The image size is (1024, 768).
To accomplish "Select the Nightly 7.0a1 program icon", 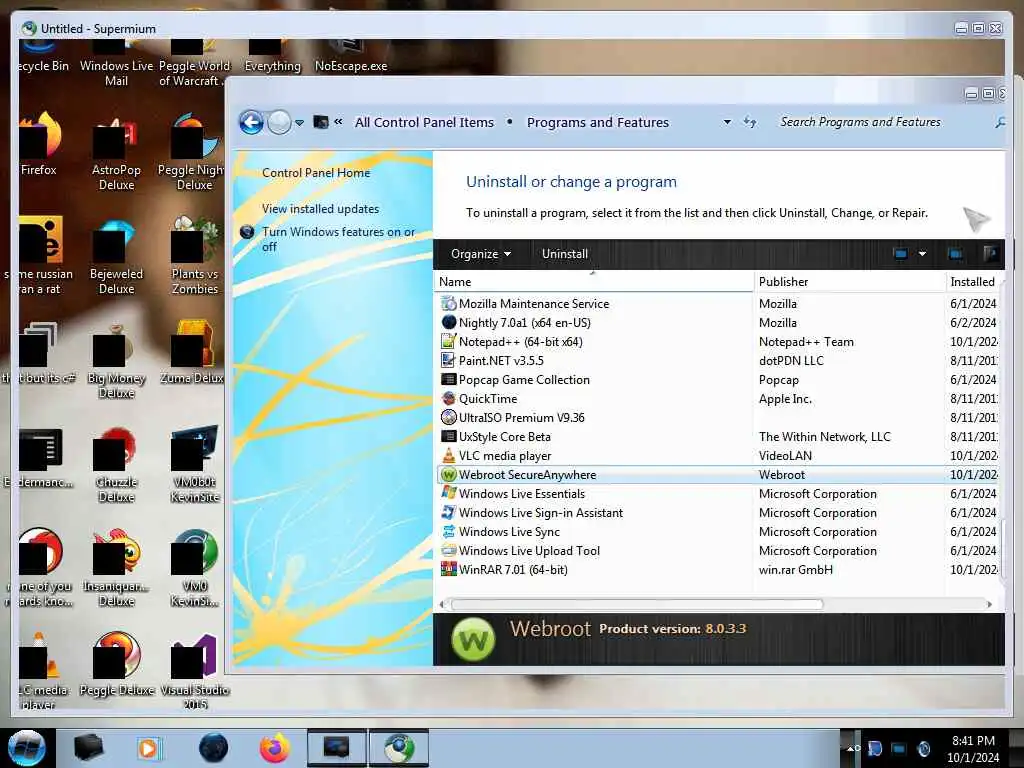I will 449,322.
